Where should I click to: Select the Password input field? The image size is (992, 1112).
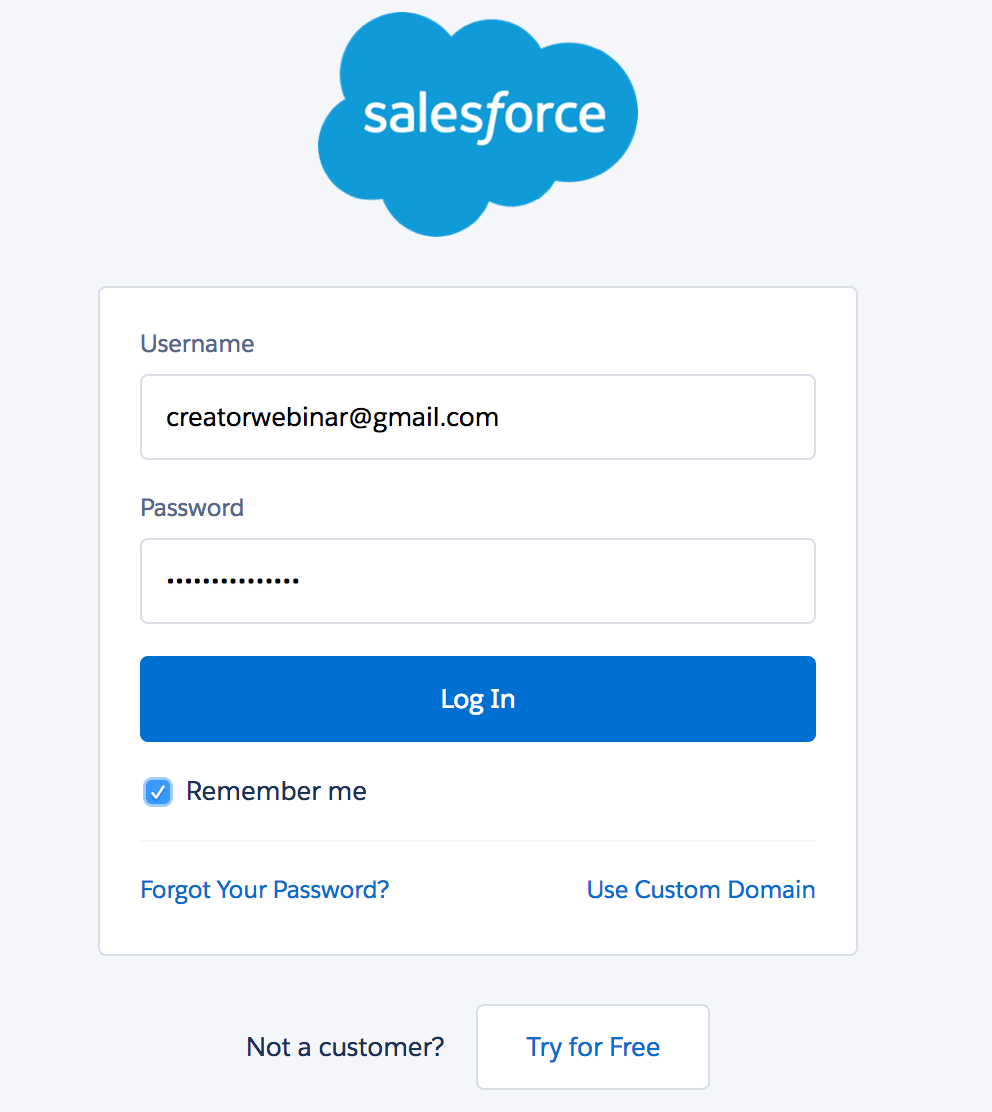[x=477, y=581]
